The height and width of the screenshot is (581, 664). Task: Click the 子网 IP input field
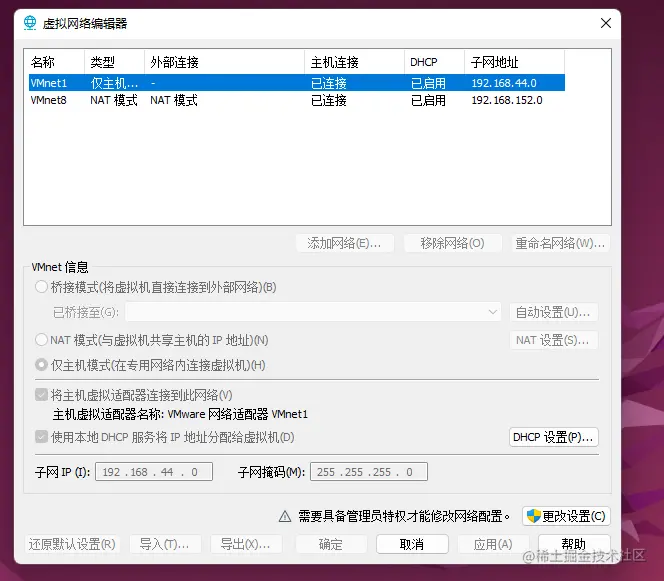point(154,472)
